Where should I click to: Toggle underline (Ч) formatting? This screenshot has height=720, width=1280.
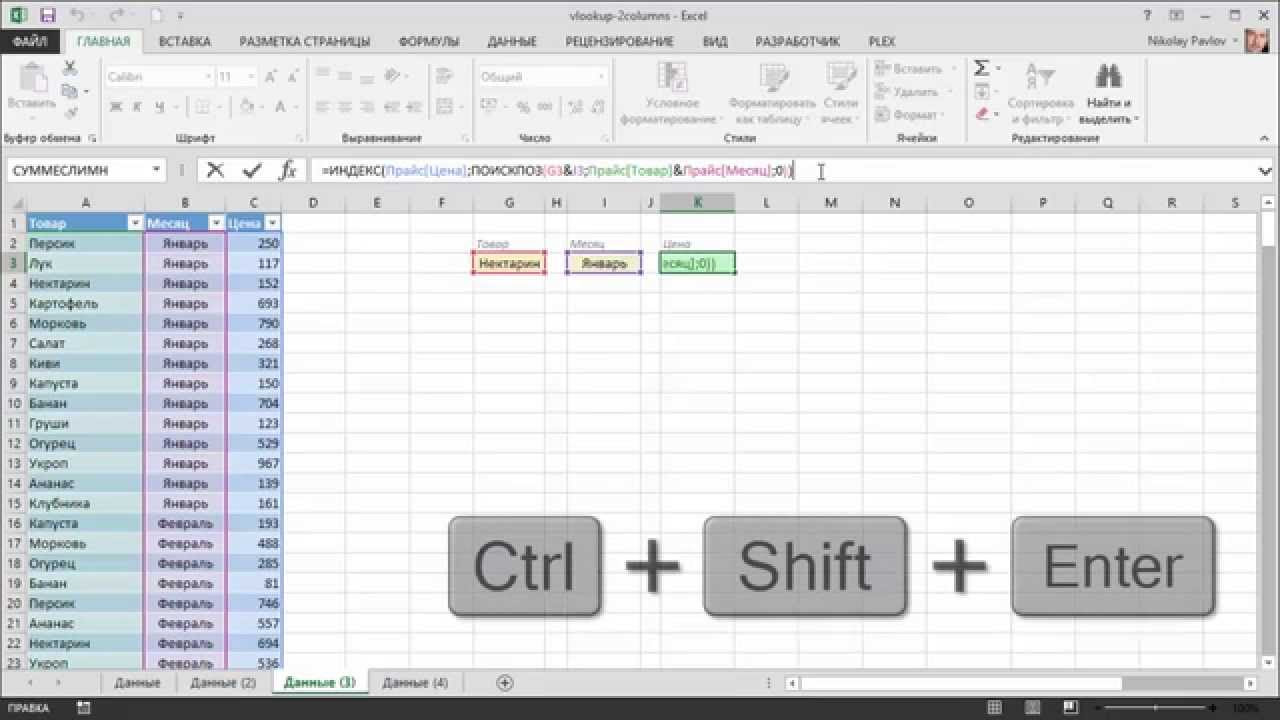pos(157,106)
